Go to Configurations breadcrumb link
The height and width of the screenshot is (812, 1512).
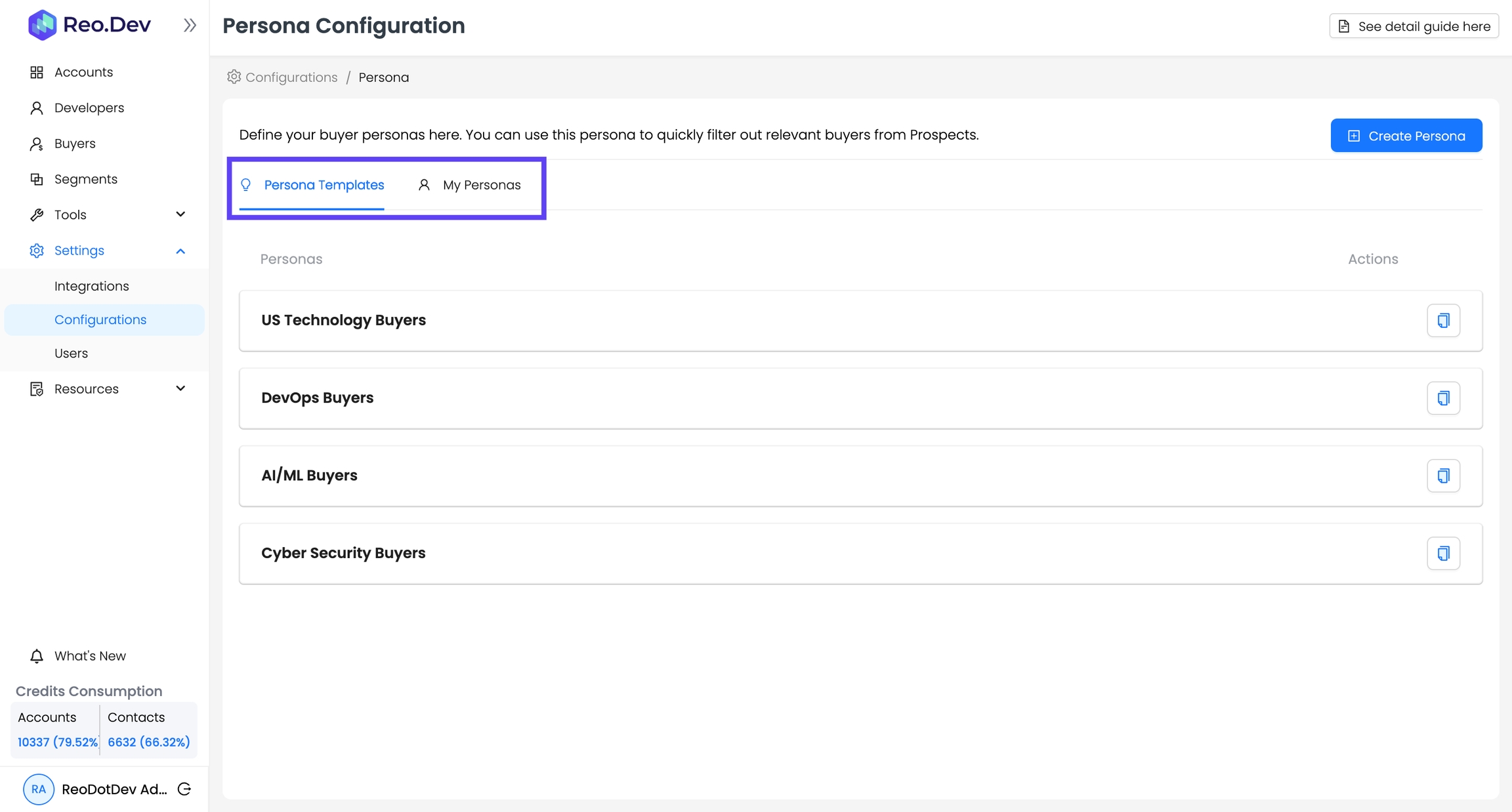(x=291, y=77)
